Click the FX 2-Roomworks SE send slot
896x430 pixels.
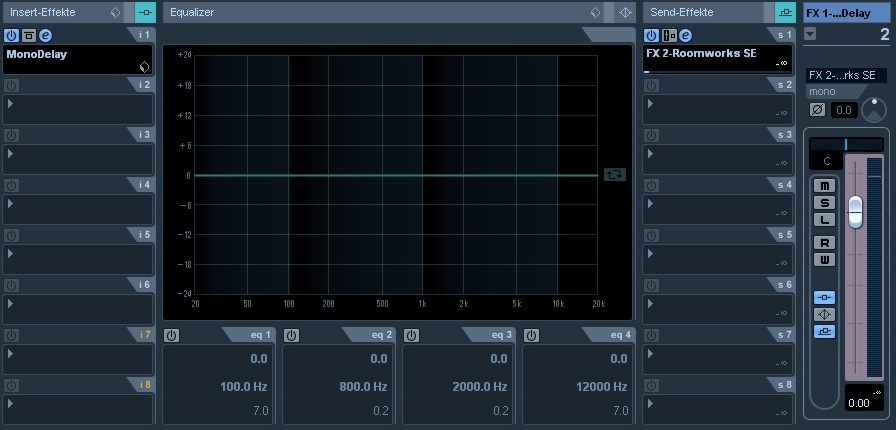pos(705,54)
